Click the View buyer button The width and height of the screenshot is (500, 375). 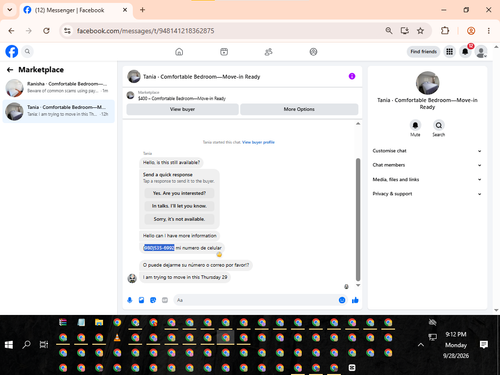coord(182,109)
